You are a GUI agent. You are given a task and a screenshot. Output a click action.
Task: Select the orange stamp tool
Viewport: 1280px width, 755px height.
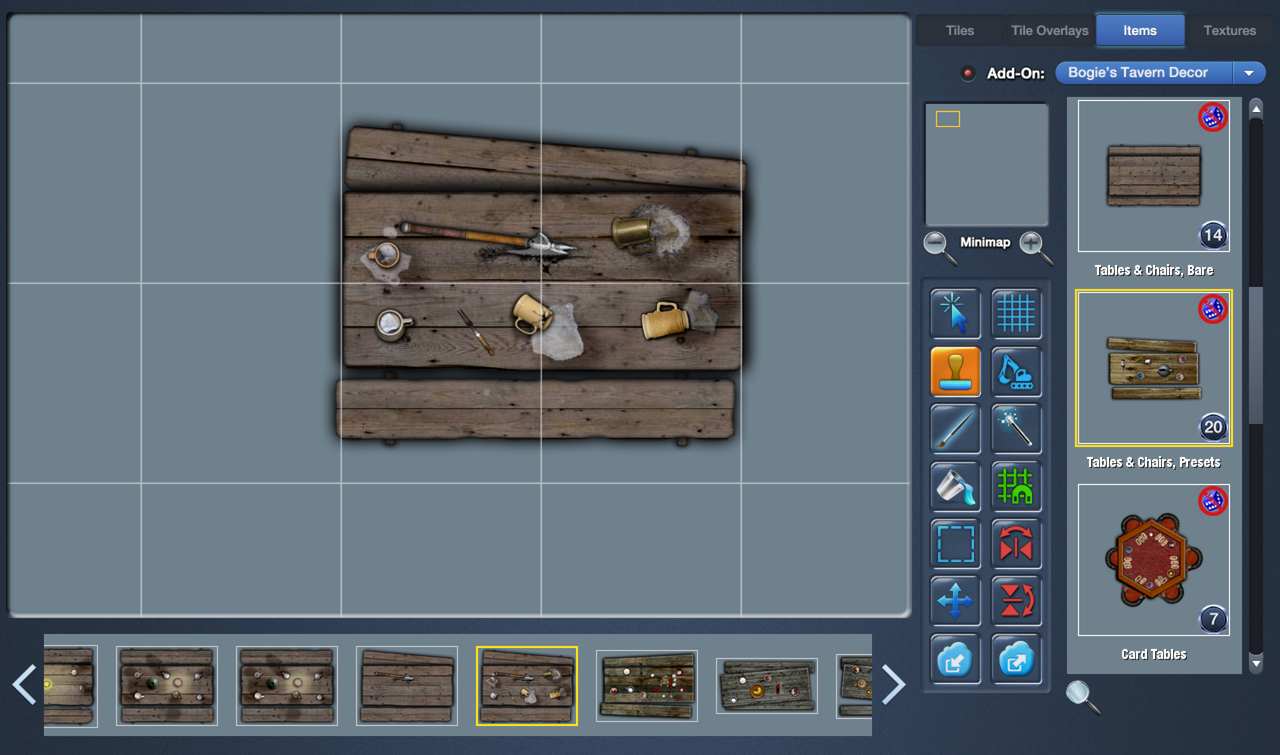point(955,372)
